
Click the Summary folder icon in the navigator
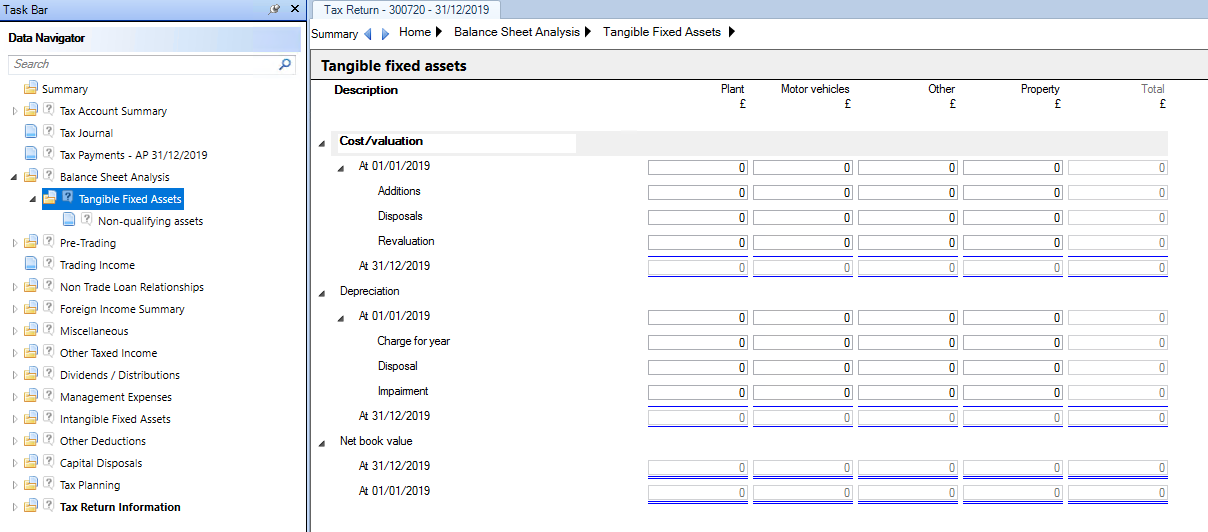(x=31, y=89)
